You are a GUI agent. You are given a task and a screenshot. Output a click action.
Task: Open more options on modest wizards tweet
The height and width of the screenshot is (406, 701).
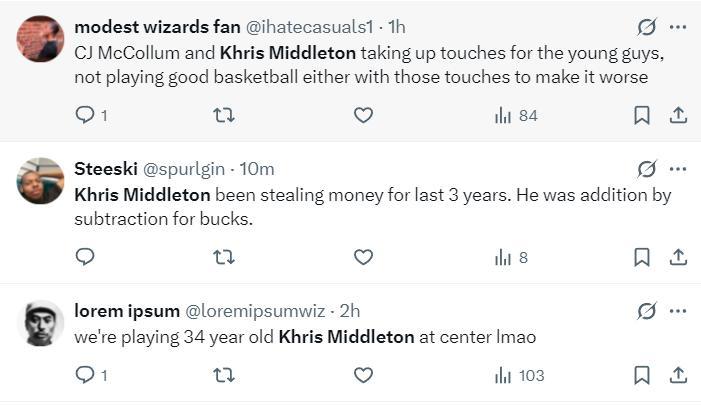click(678, 27)
